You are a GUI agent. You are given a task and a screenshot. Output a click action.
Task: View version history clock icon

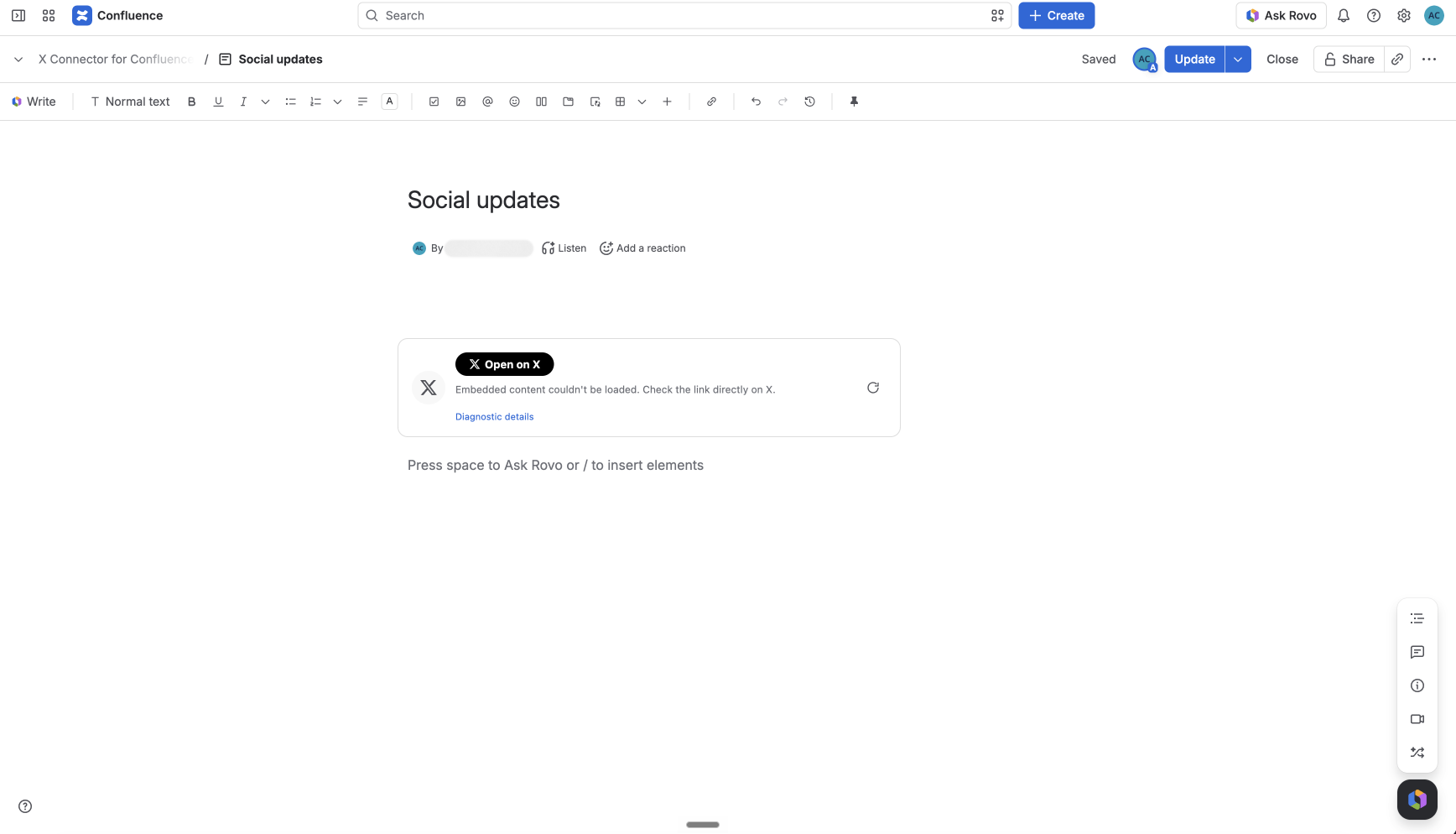point(809,102)
